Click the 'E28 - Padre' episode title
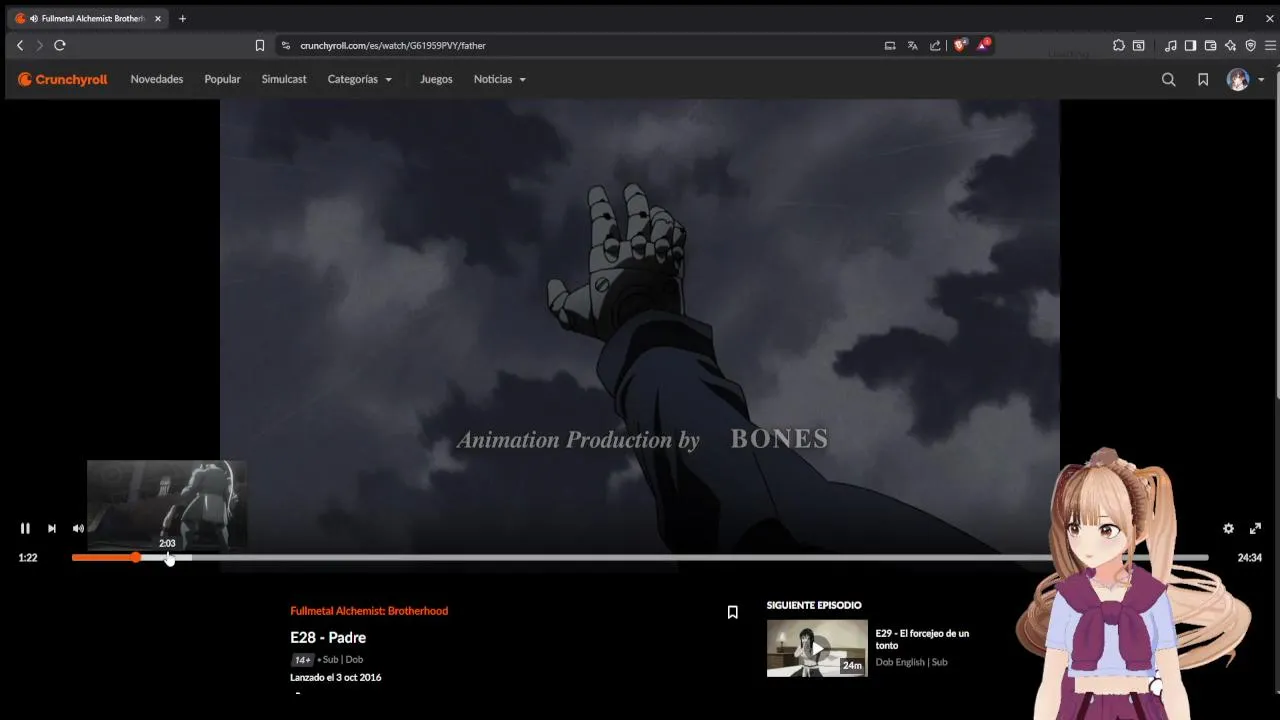1280x720 pixels. pyautogui.click(x=328, y=637)
